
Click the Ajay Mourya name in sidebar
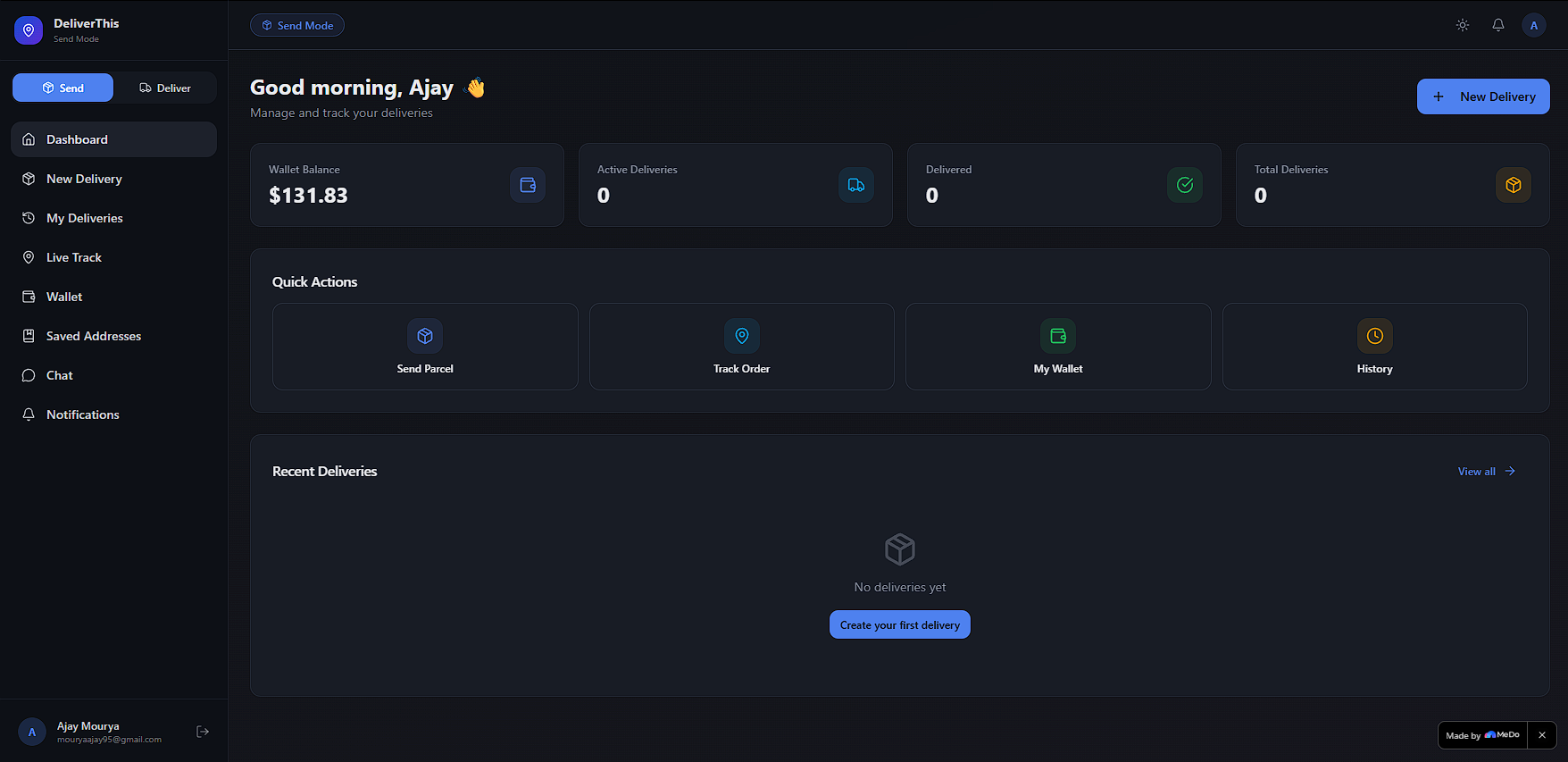coord(88,725)
